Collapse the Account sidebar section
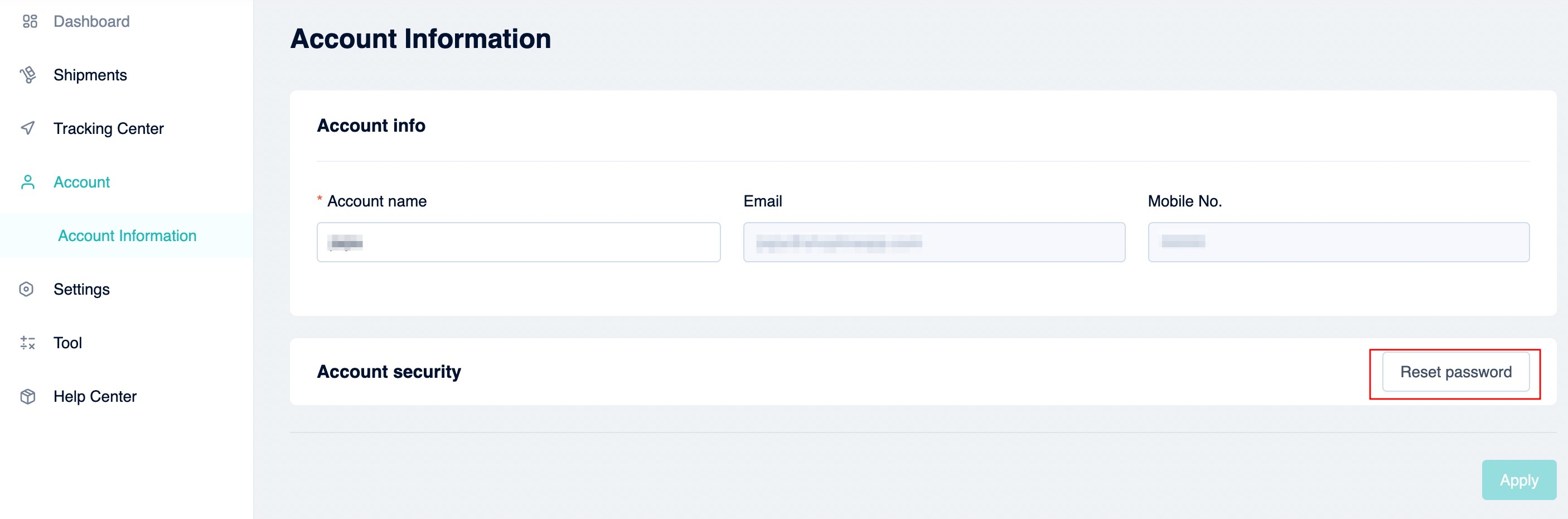Image resolution: width=1568 pixels, height=519 pixels. (x=81, y=182)
